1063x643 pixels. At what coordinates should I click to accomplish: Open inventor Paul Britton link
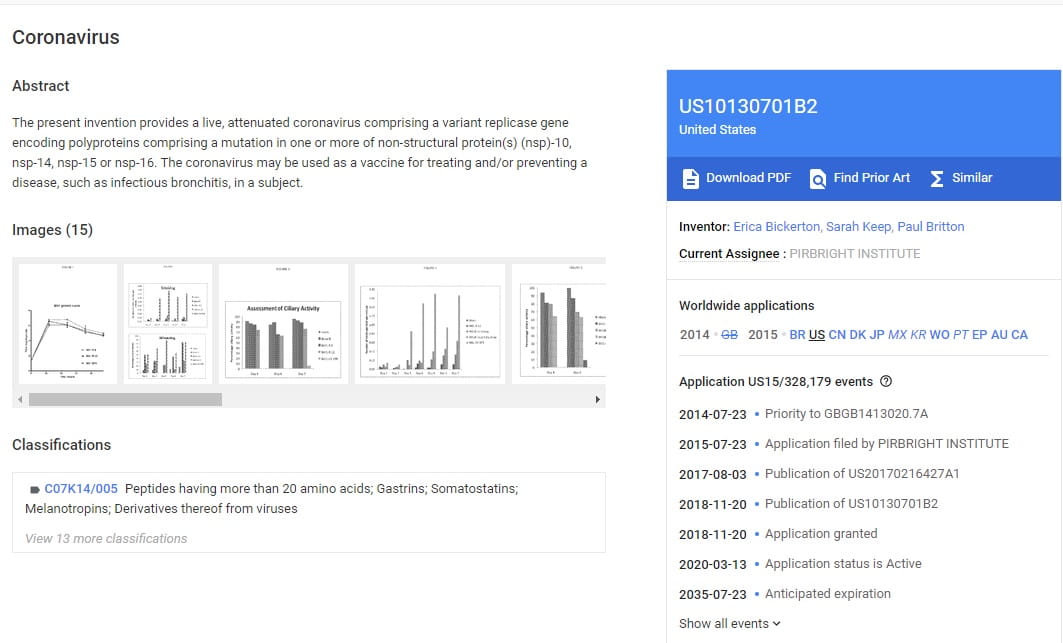coord(931,227)
